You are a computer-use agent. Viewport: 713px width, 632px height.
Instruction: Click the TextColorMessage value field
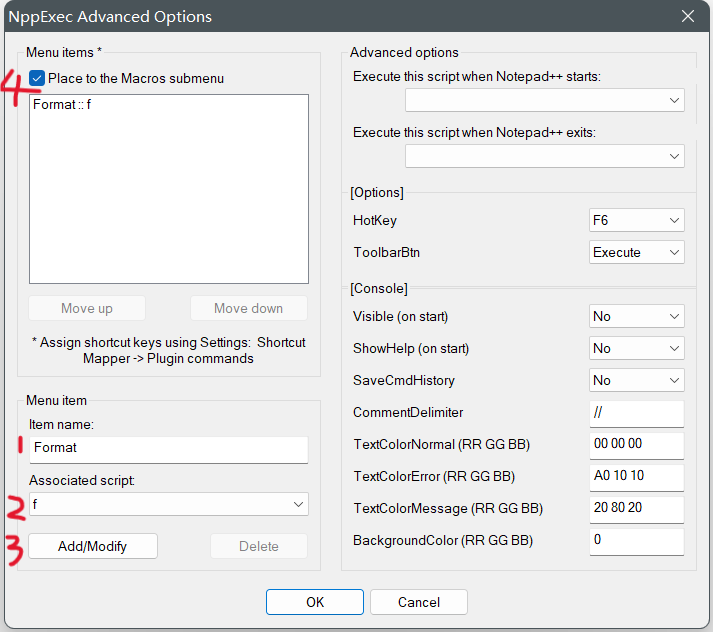pyautogui.click(x=637, y=509)
